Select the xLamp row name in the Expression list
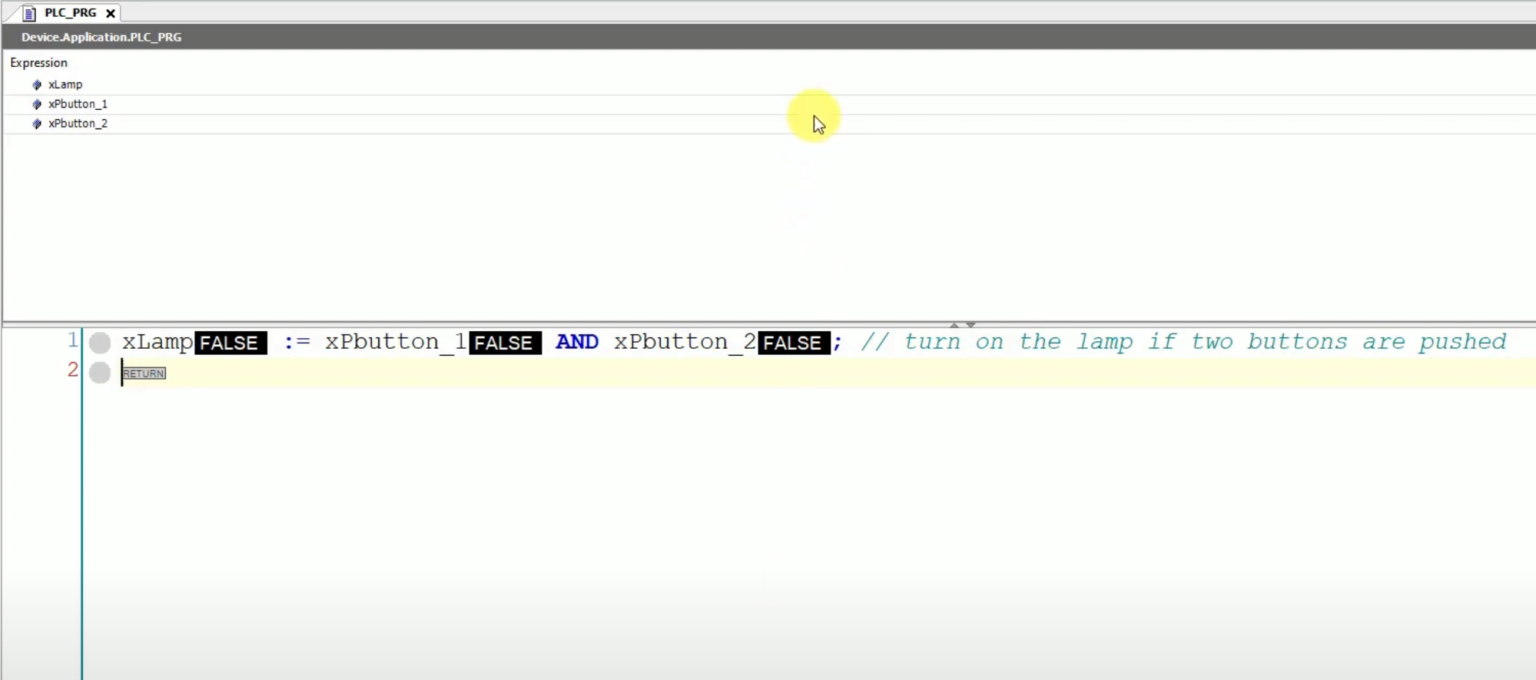 coord(66,85)
